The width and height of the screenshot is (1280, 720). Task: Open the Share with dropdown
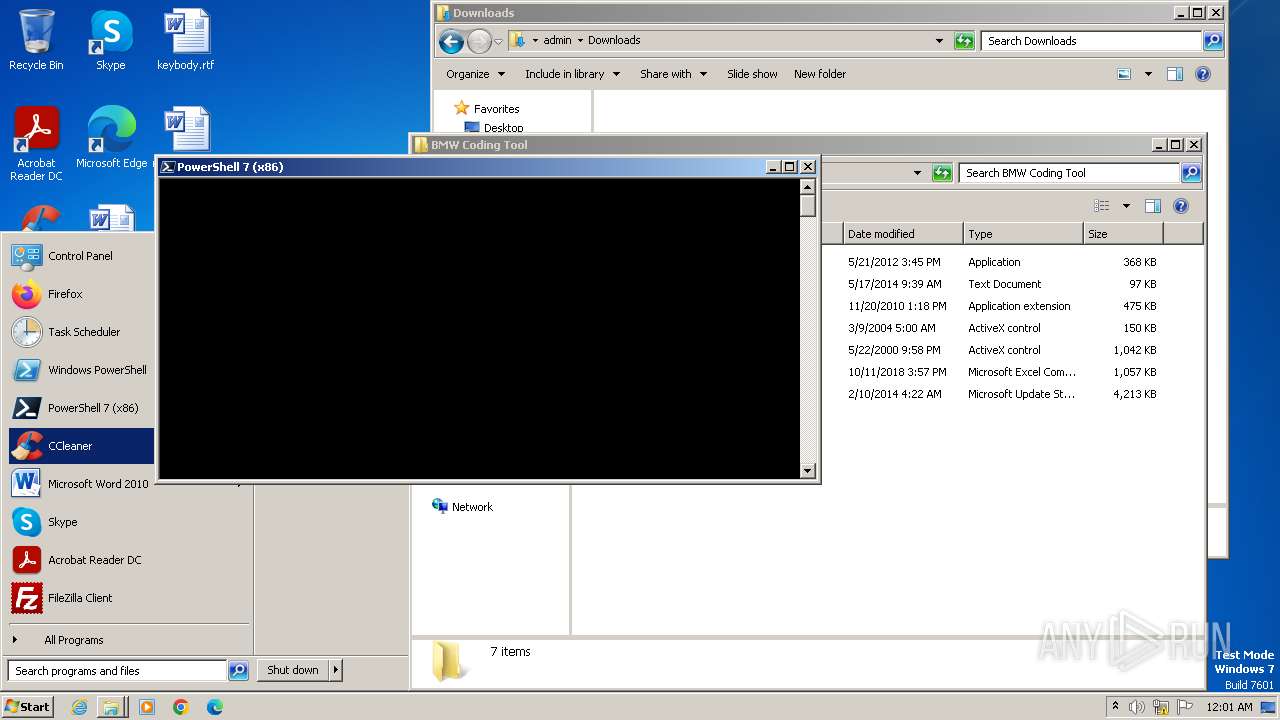click(x=673, y=74)
